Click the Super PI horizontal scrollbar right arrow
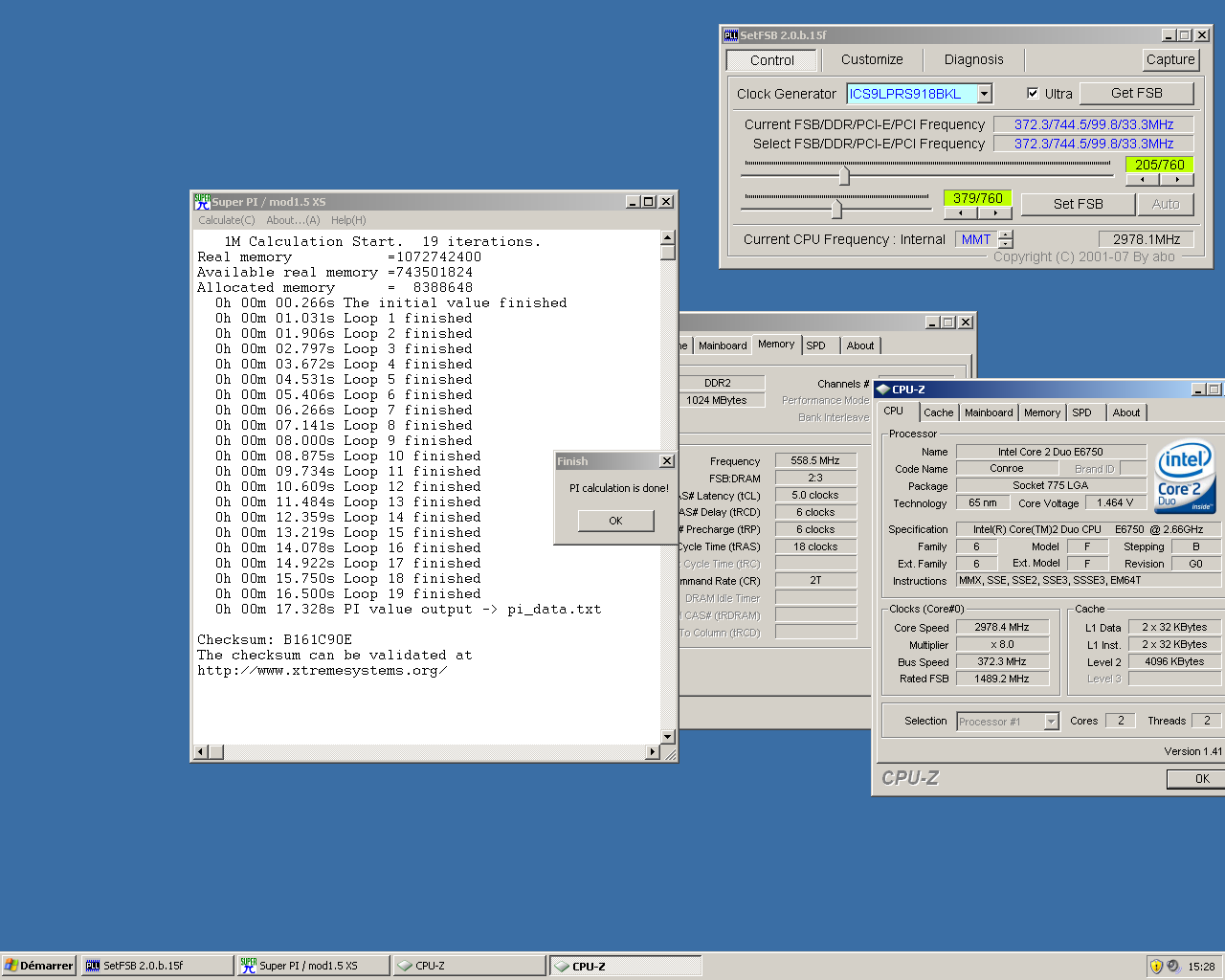 coord(653,752)
